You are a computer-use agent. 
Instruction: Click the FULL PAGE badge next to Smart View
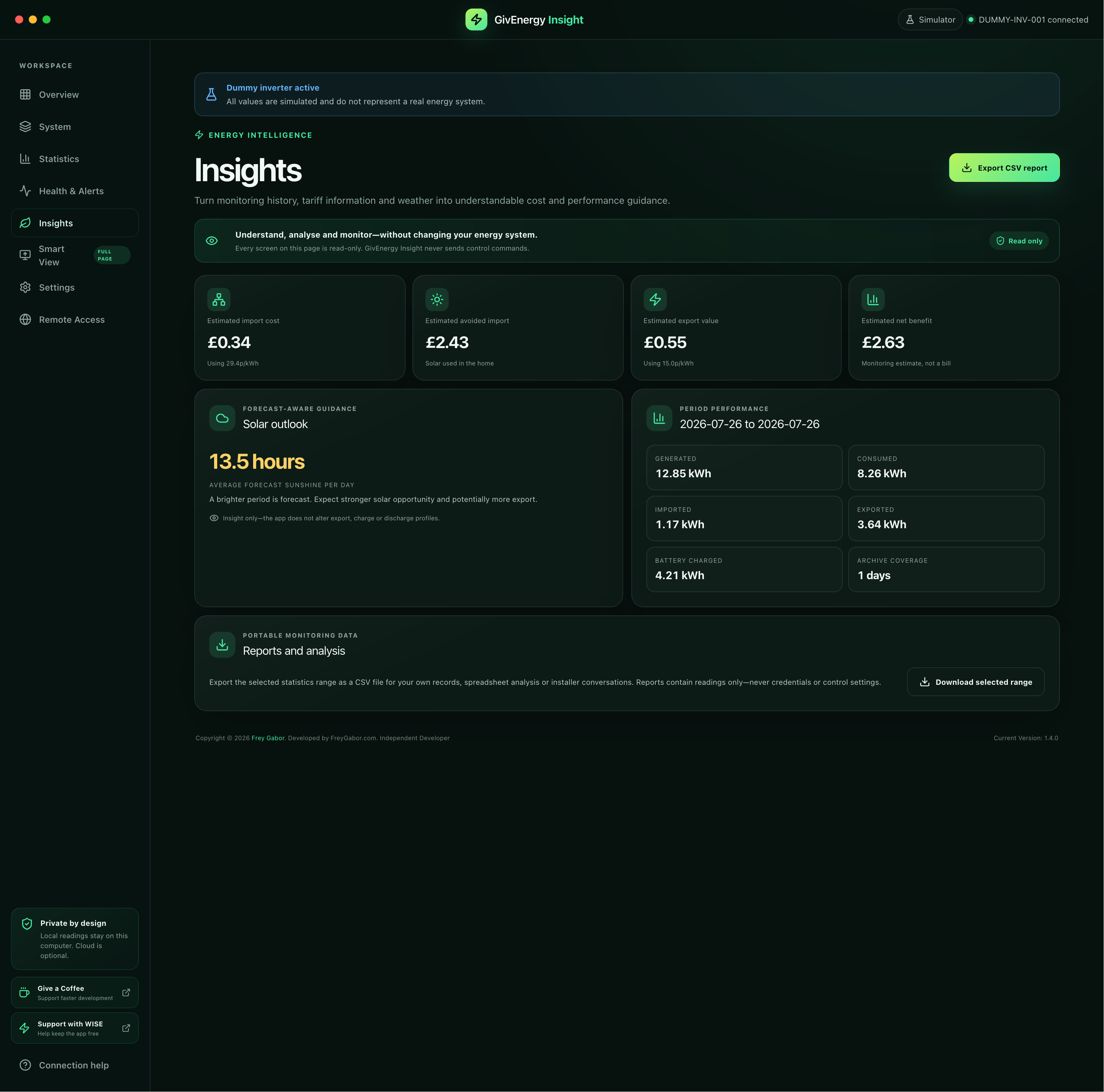[x=112, y=255]
